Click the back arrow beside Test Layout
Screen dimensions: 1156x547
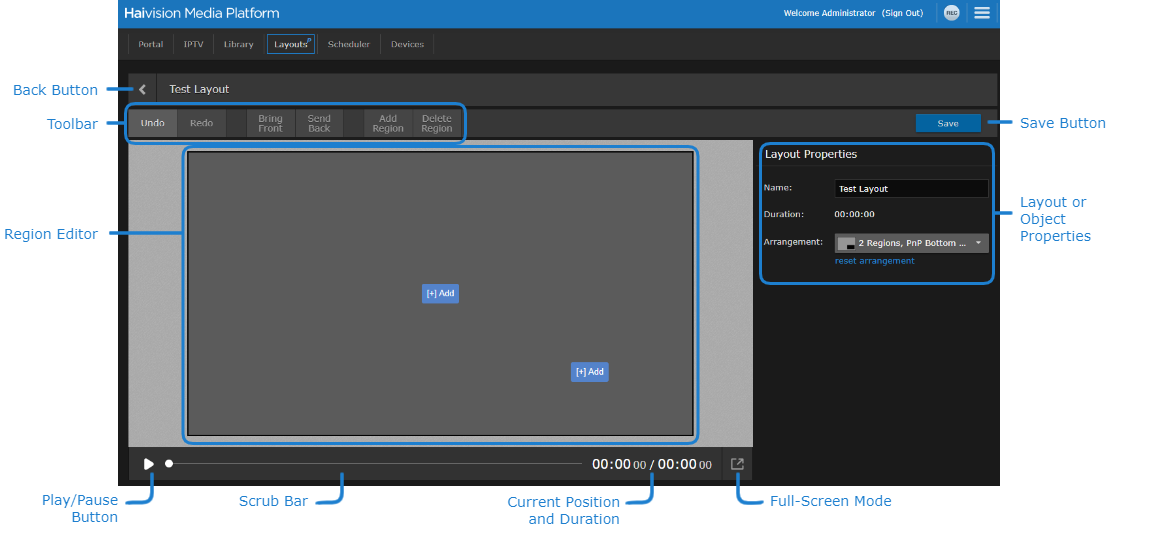(142, 89)
